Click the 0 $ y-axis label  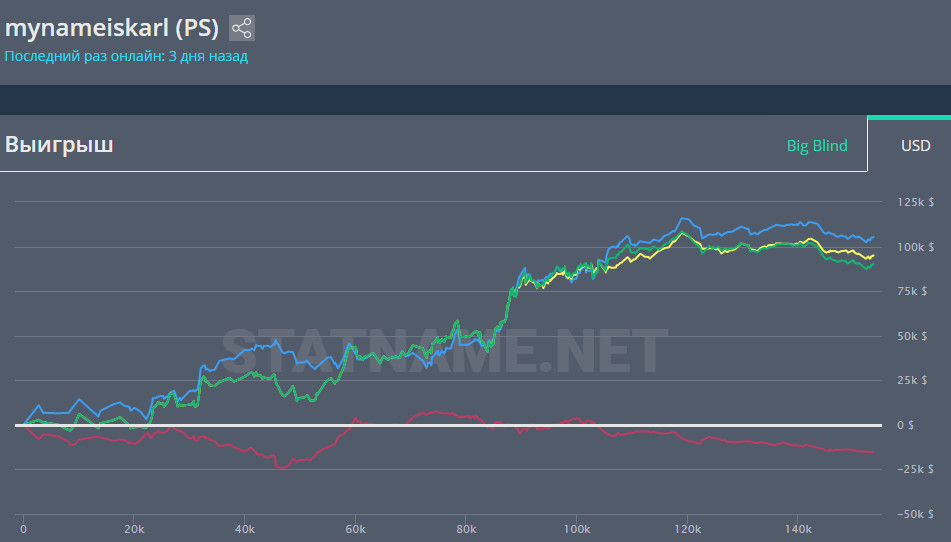point(905,425)
